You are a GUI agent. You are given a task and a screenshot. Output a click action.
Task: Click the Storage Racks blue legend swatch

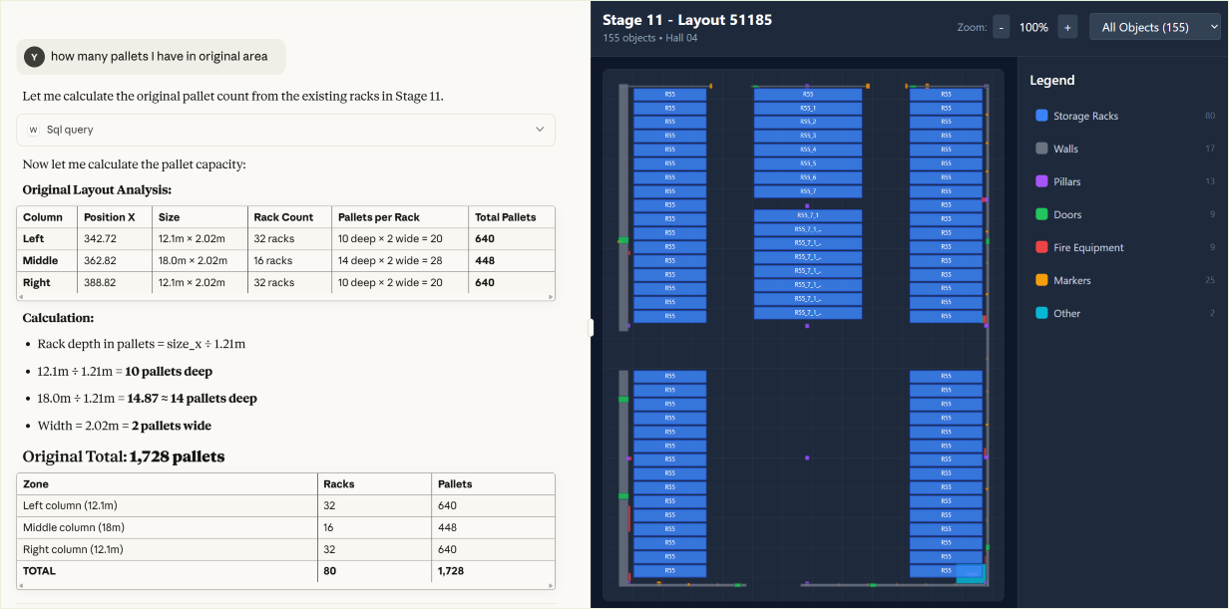1041,116
